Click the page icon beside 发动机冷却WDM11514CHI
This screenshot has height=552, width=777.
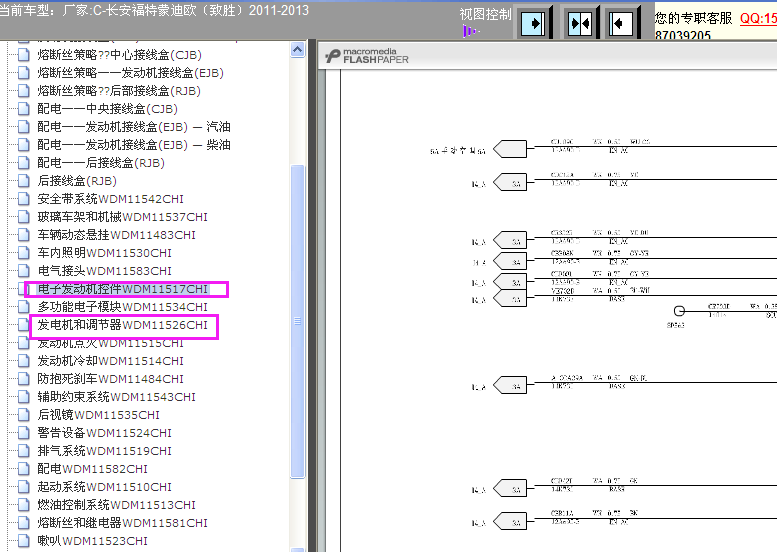point(24,361)
